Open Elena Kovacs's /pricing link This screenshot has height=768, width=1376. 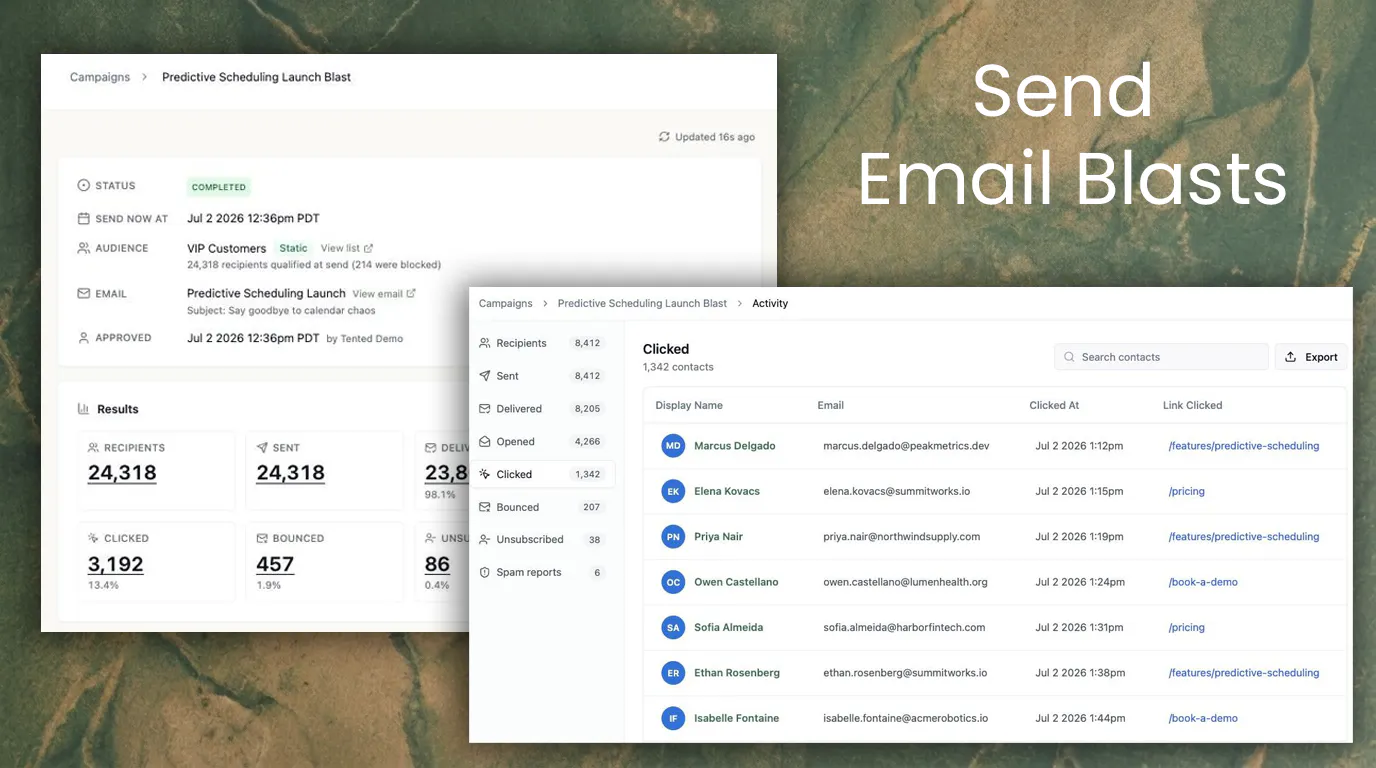tap(1187, 492)
